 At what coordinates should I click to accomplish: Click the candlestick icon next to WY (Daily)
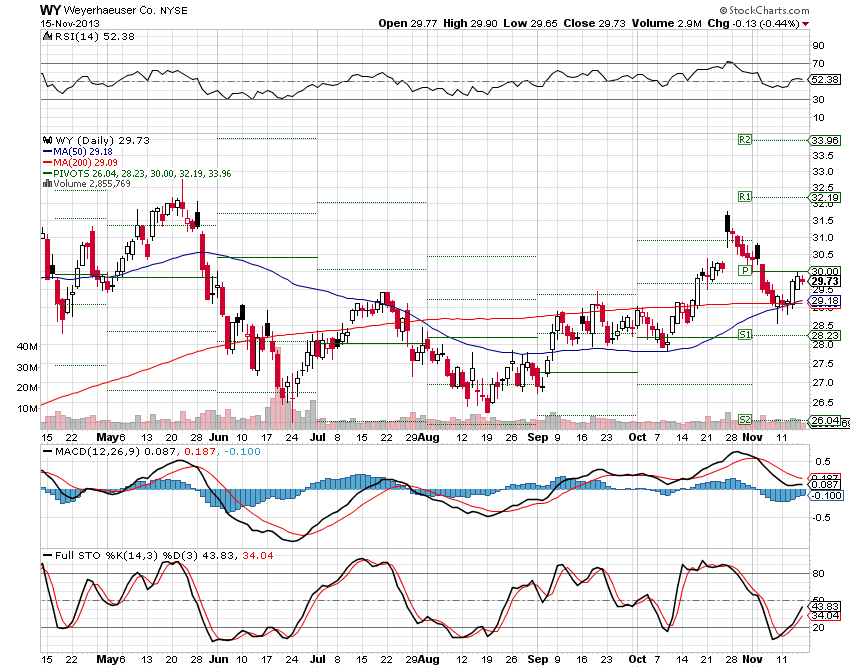pos(48,140)
